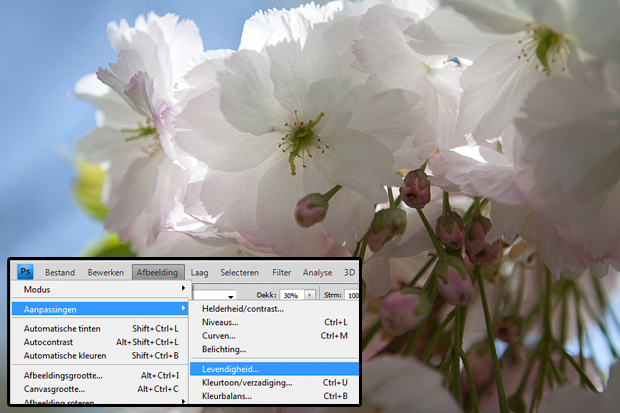Close the open Afbeelding menu

pyautogui.click(x=157, y=273)
